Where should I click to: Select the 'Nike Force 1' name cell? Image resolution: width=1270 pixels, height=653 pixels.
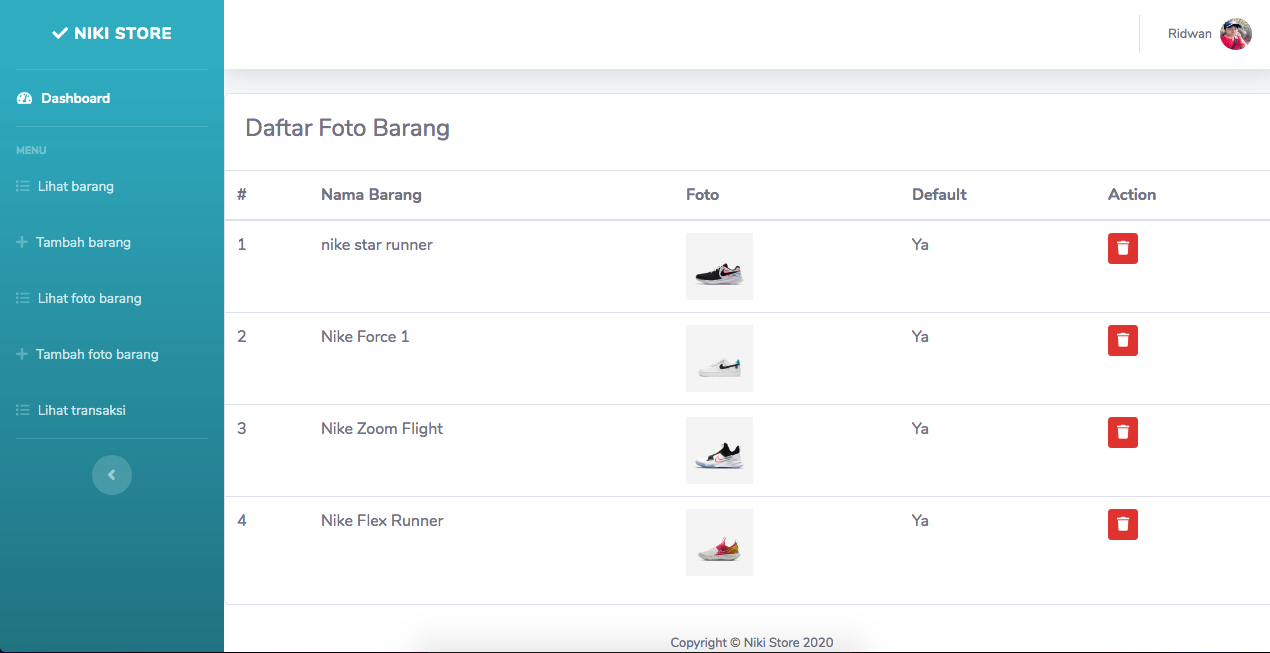[x=365, y=336]
